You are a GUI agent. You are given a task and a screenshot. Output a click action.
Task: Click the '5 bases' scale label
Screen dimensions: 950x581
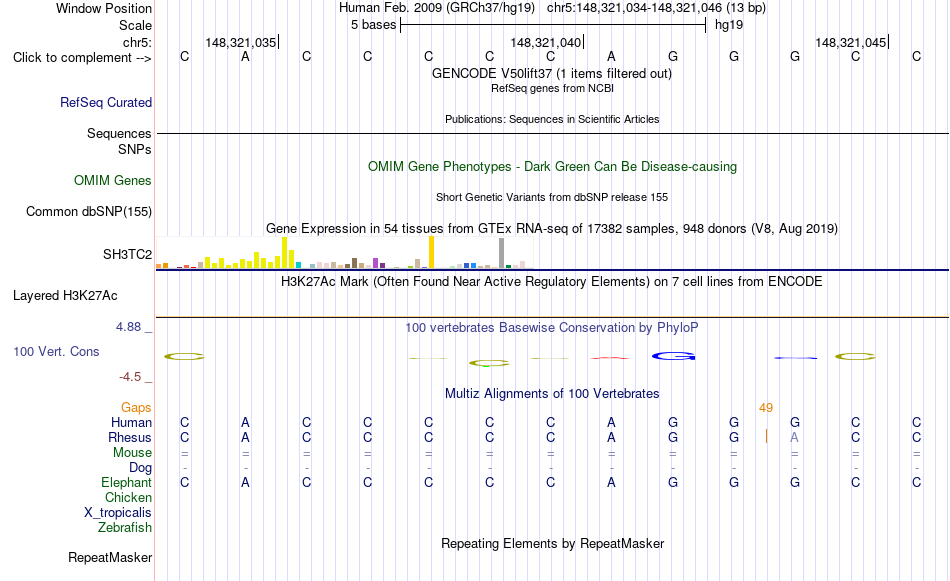coord(373,25)
